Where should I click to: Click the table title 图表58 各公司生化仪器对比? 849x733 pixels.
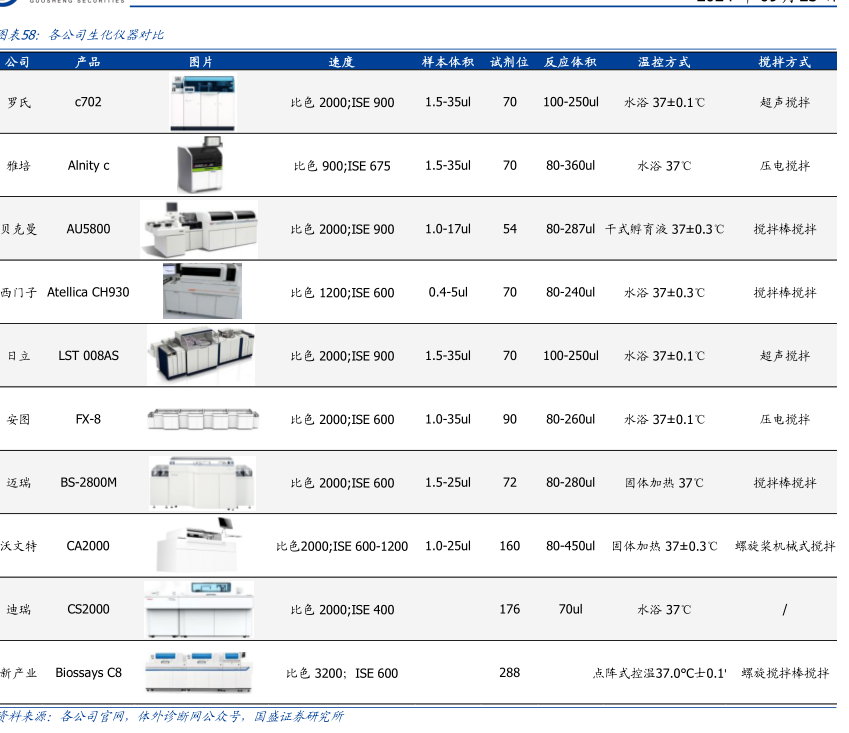coord(81,35)
